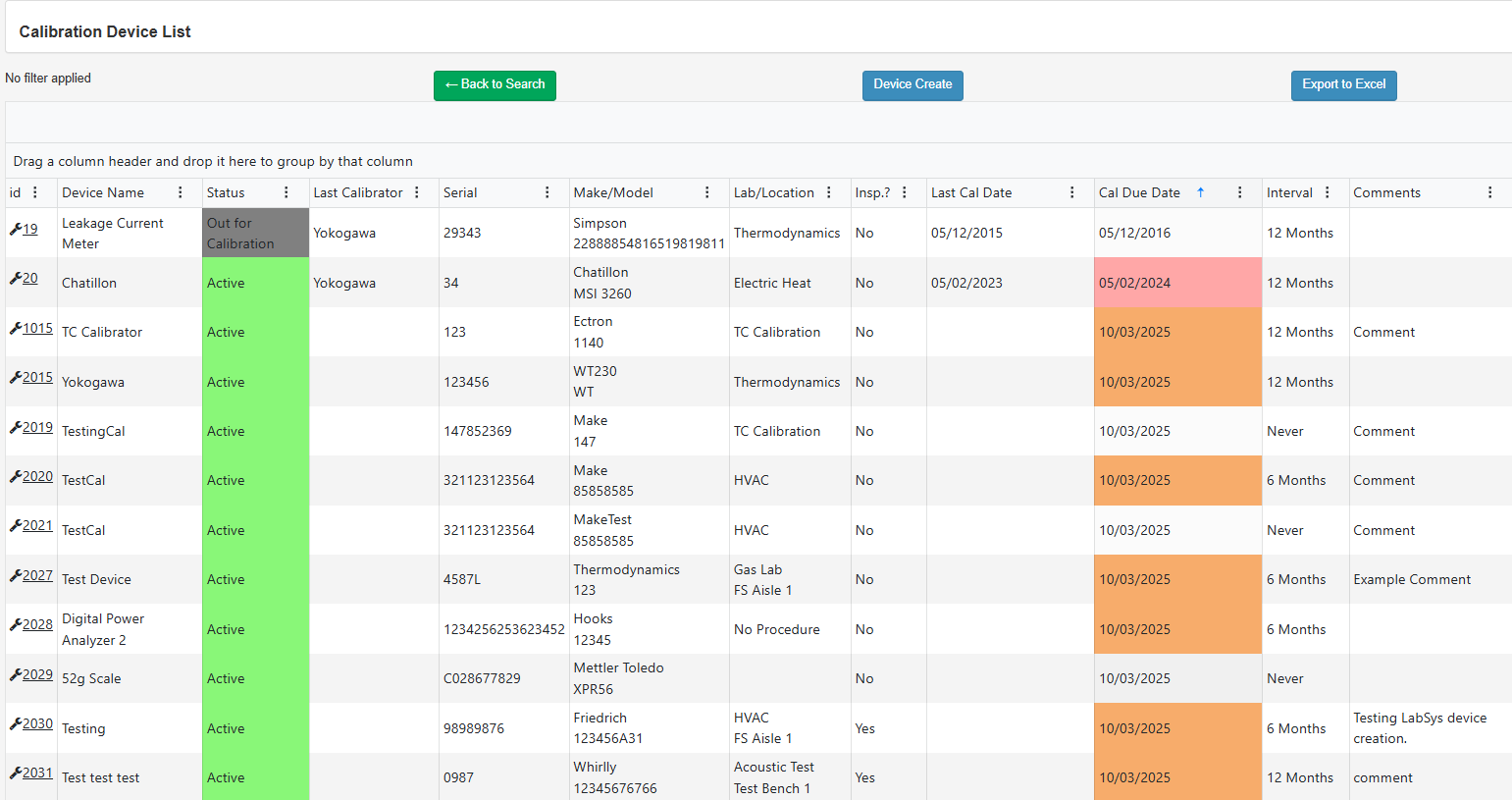Open the Lab/Location column dropdown menu
Viewport: 1512px width, 800px height.
coord(828,192)
